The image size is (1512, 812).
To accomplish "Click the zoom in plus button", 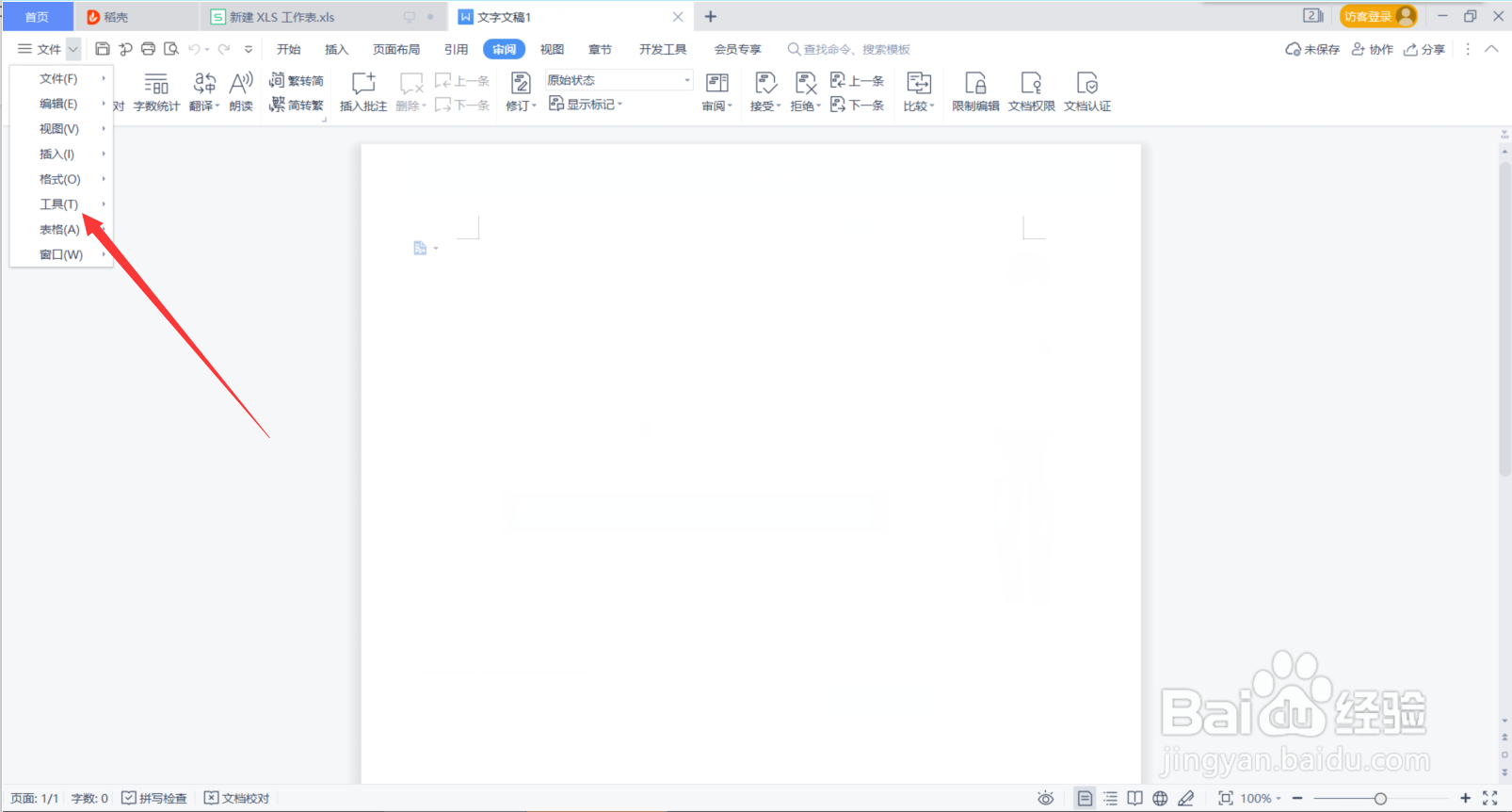I will [x=1465, y=798].
